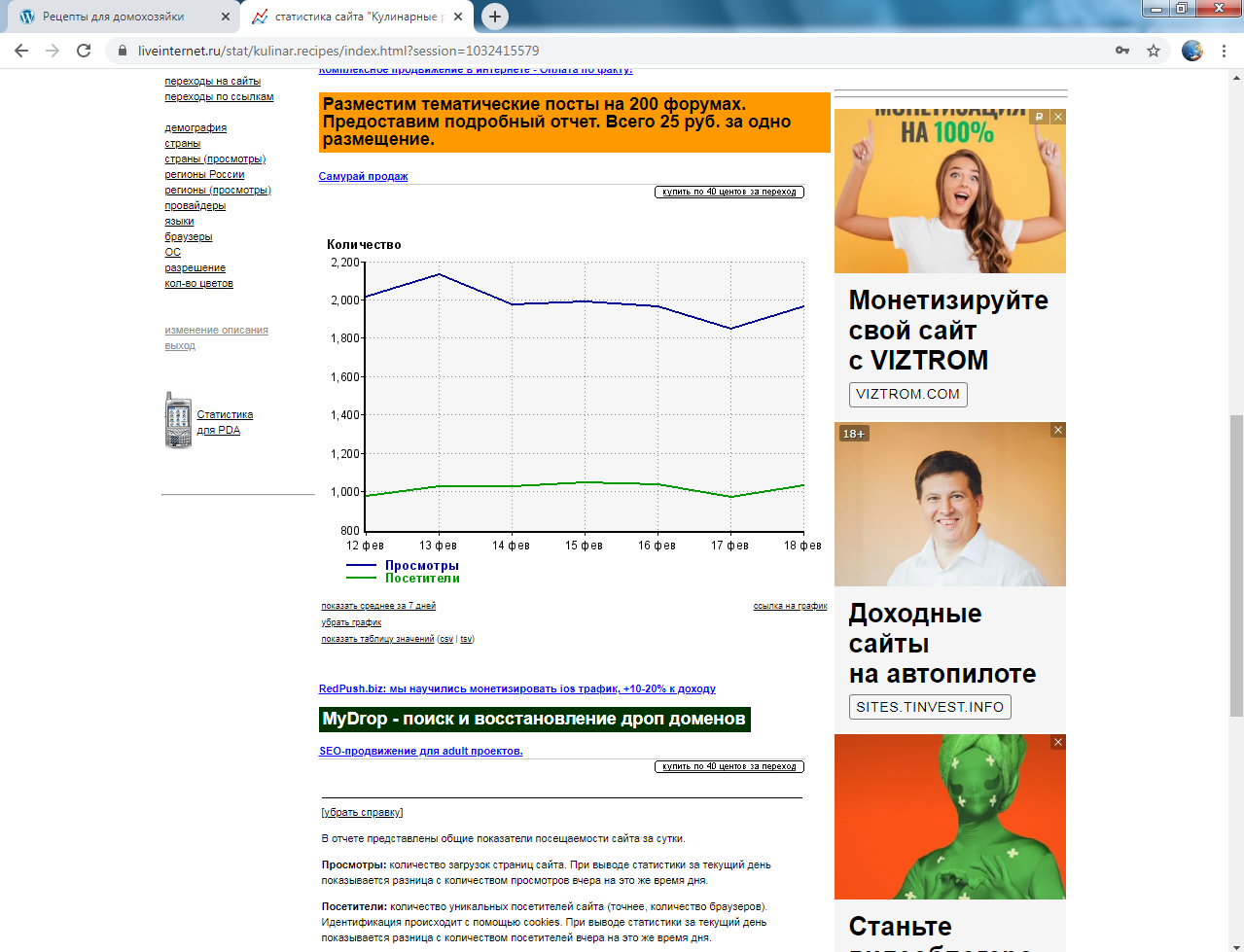Click the PDA phone icon in the sidebar
Viewport: 1244px width, 952px height.
178,420
